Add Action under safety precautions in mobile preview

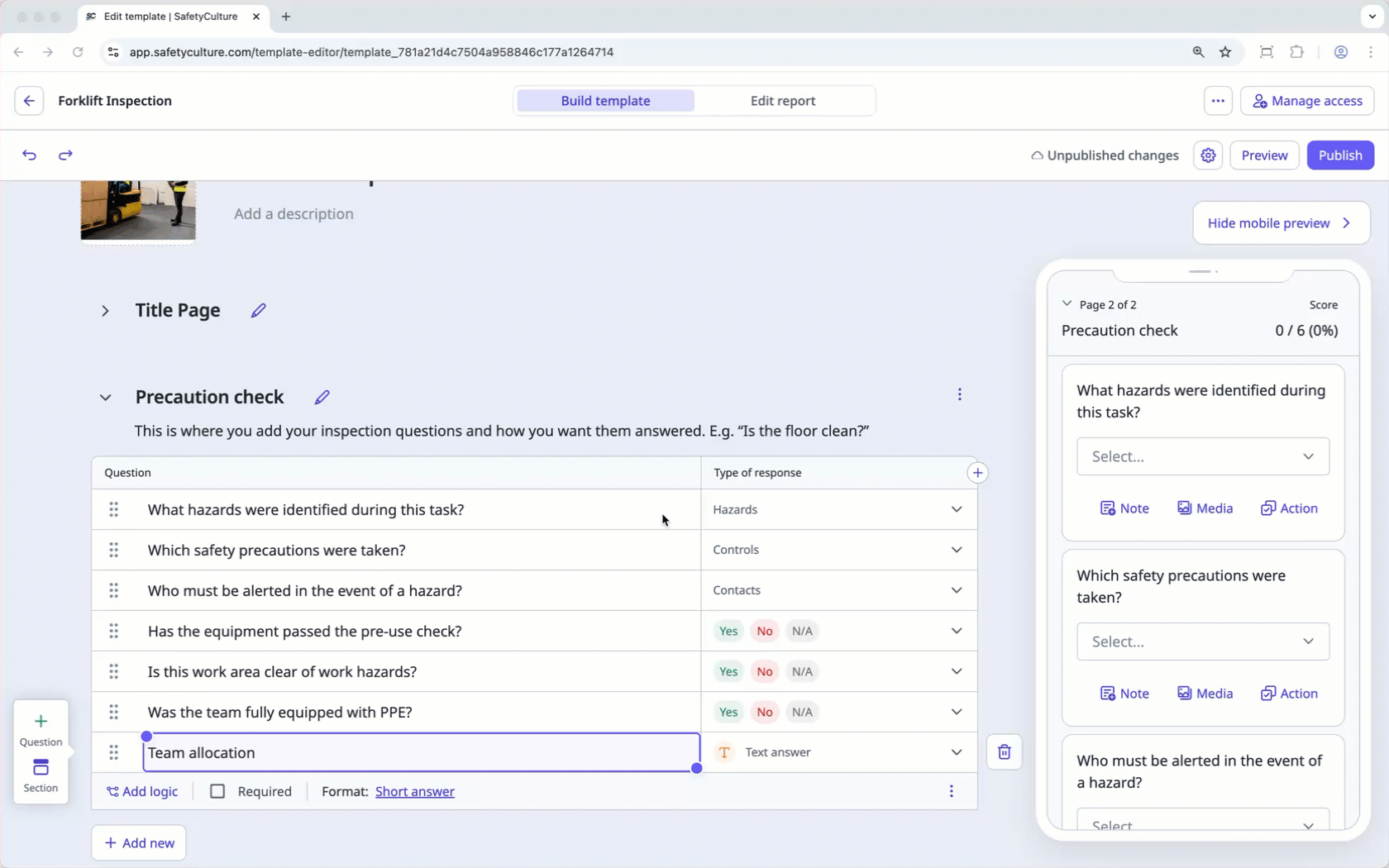1289,694
